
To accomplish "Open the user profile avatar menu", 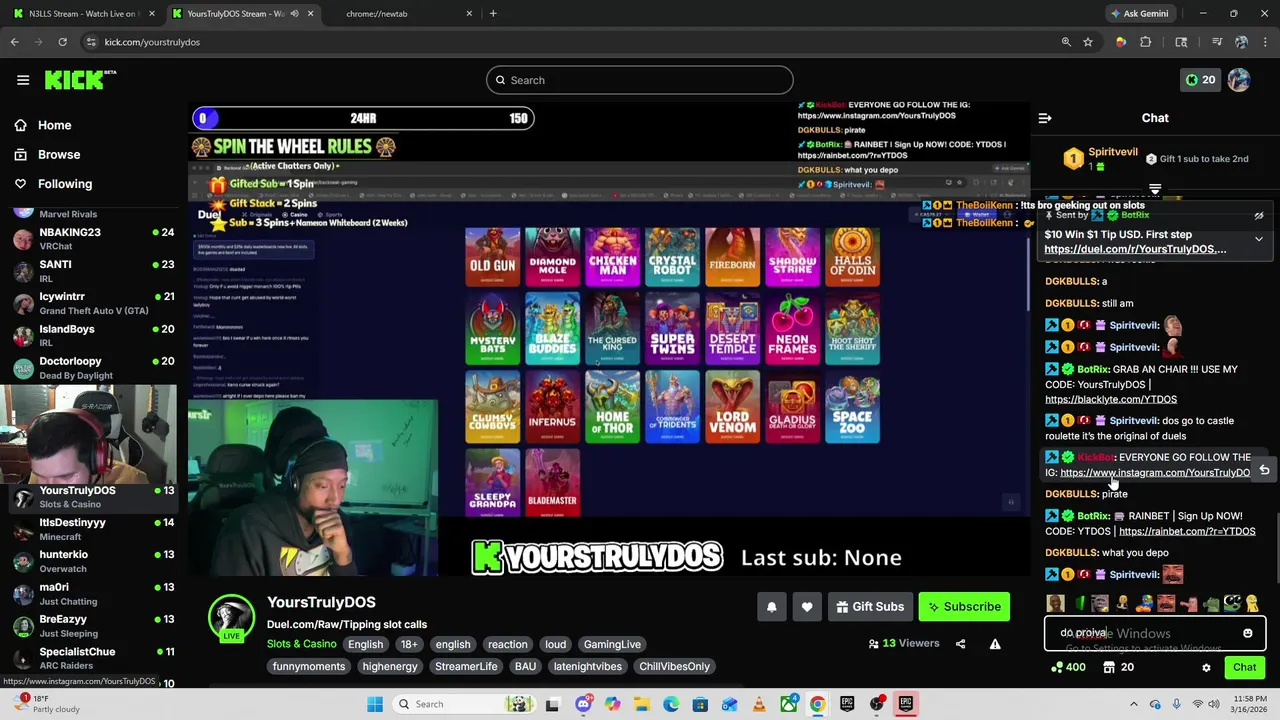I will point(1239,80).
